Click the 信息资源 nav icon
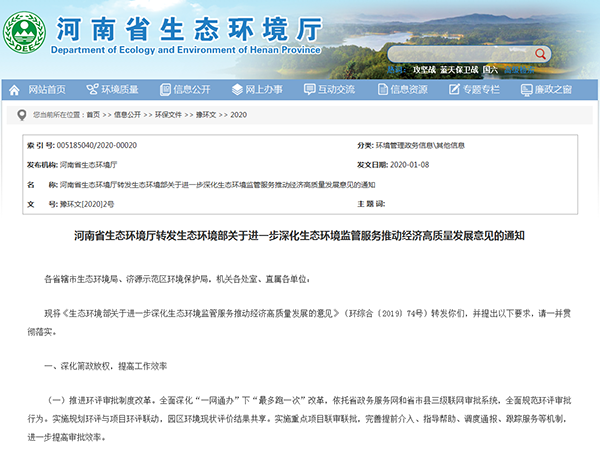600x454 pixels. [x=380, y=89]
